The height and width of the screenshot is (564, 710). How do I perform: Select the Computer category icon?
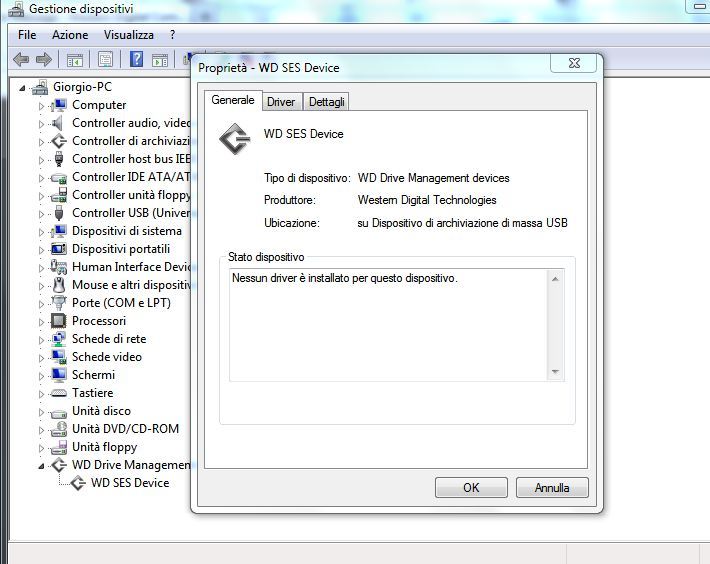[58, 105]
